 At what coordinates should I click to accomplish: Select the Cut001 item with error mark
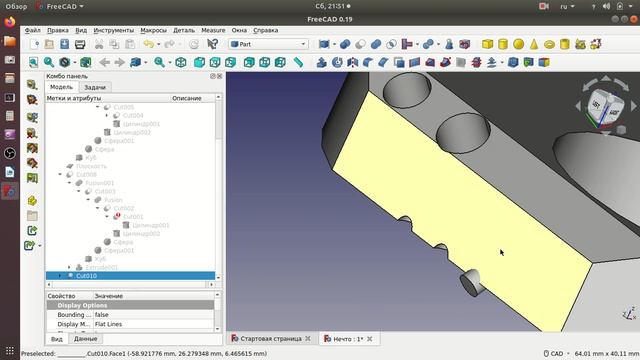133,217
